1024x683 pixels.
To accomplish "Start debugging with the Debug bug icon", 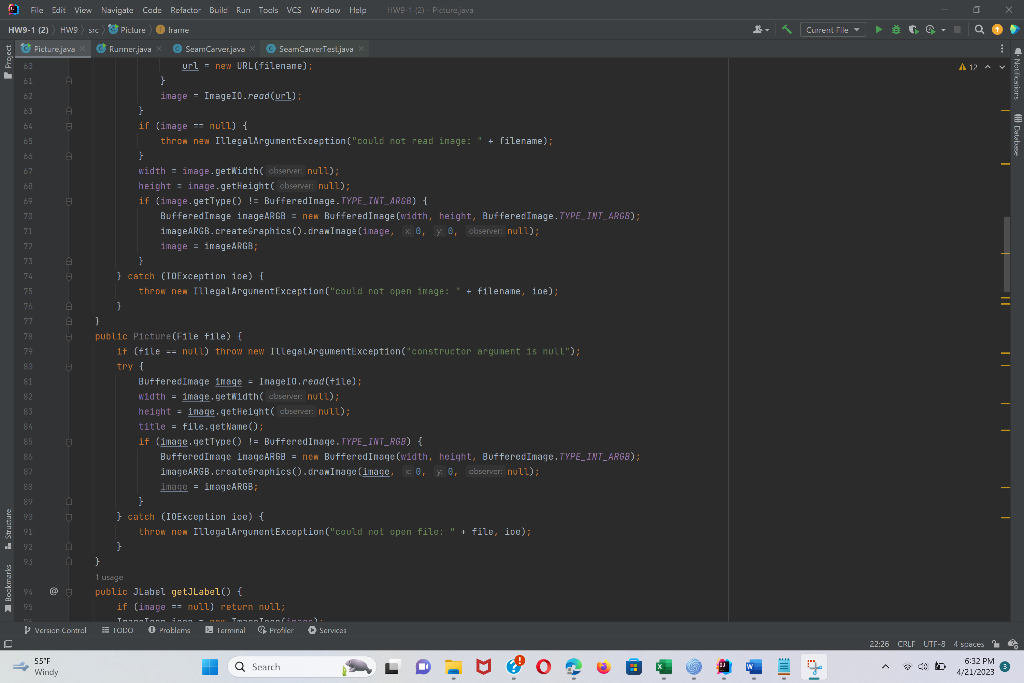I will (x=896, y=30).
